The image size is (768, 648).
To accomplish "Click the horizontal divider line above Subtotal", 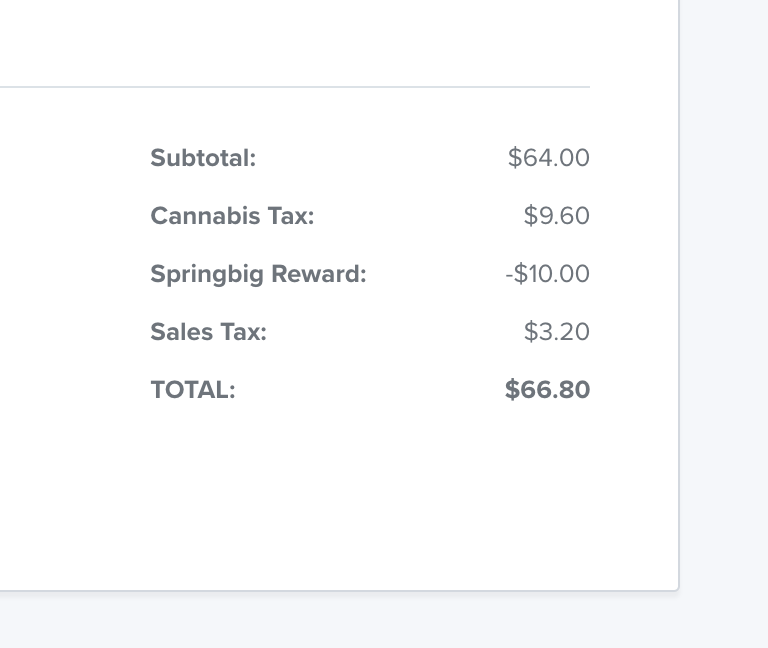I will click(295, 87).
